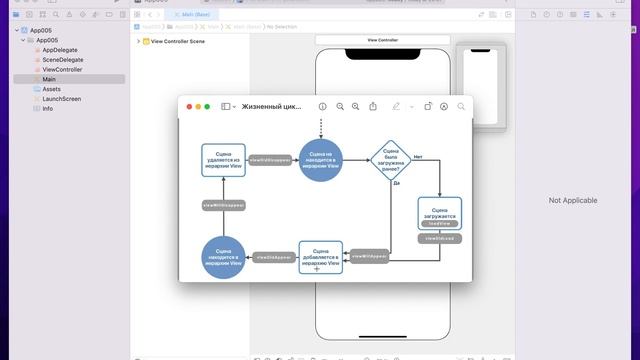The image size is (640, 360).
Task: Click the related items grid icon in editor
Action: point(137,15)
